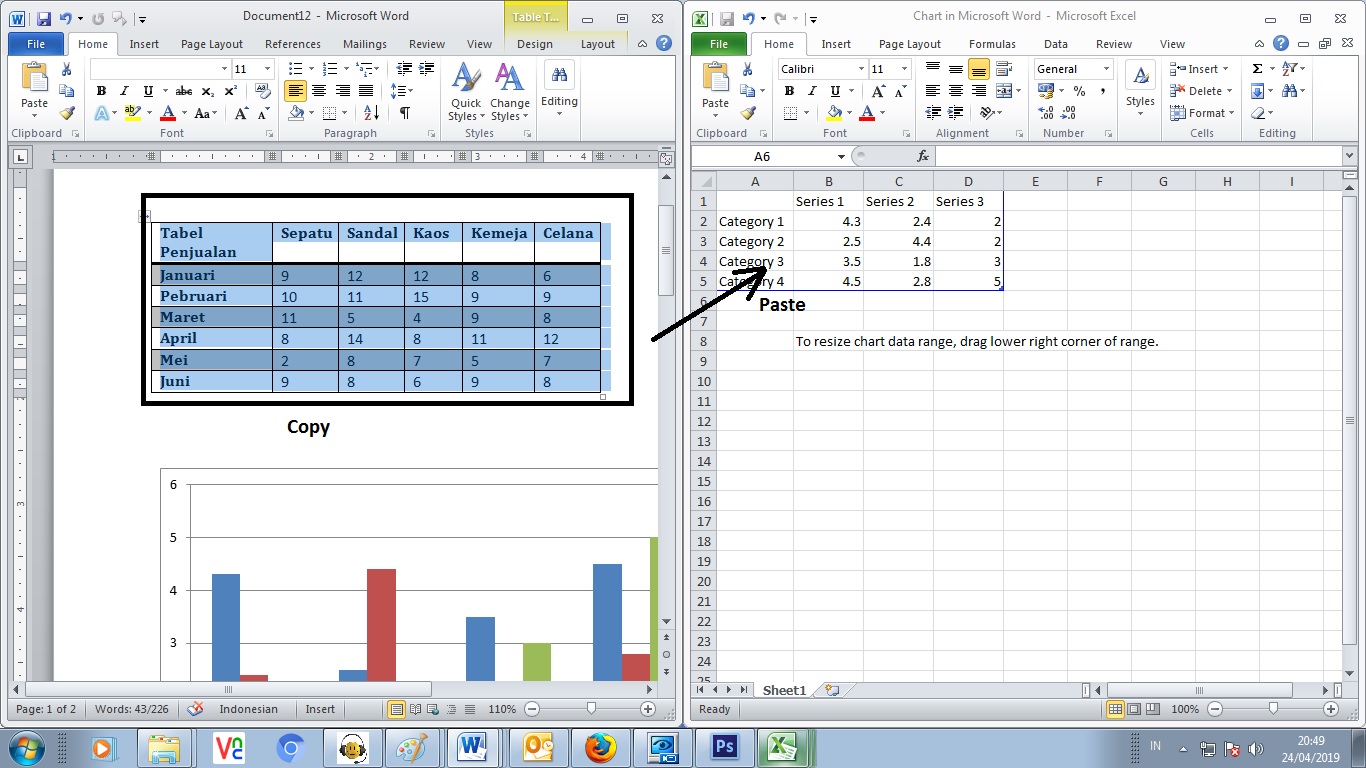Open Windows Start menu
The width and height of the screenshot is (1366, 768).
(x=28, y=748)
